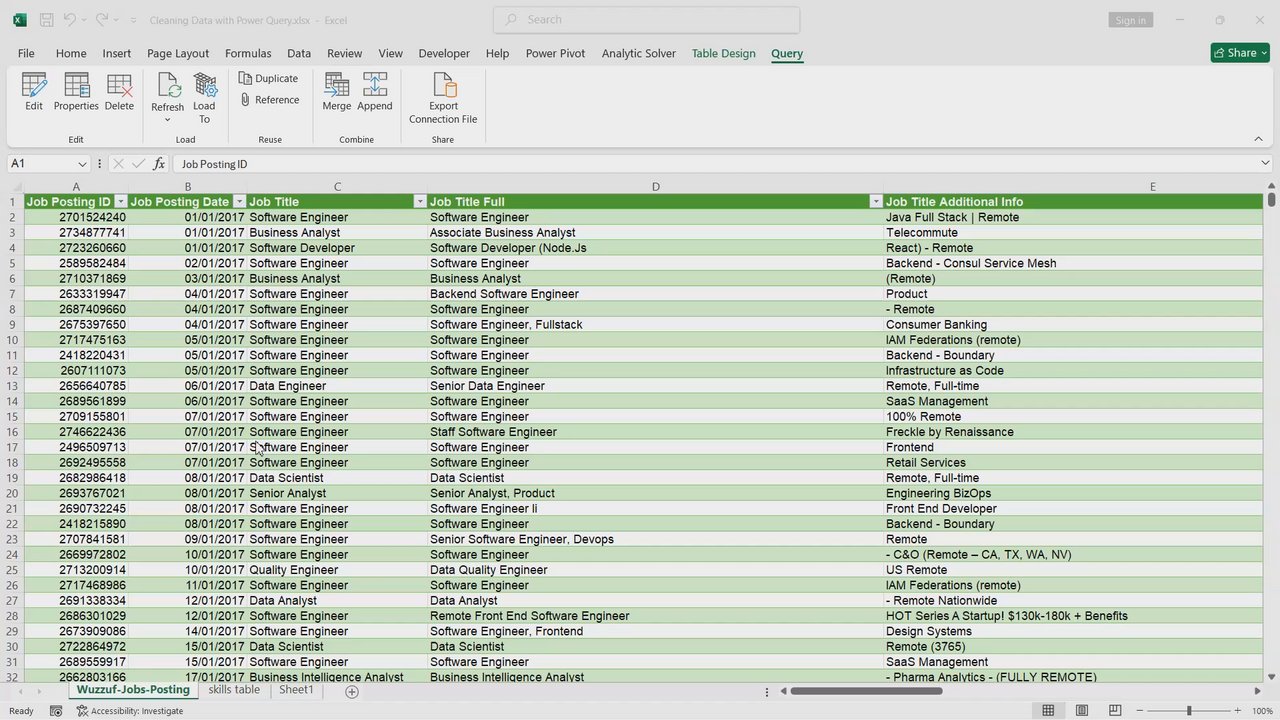Switch to Page Layout view in status bar
The image size is (1280, 720).
[x=1082, y=710]
